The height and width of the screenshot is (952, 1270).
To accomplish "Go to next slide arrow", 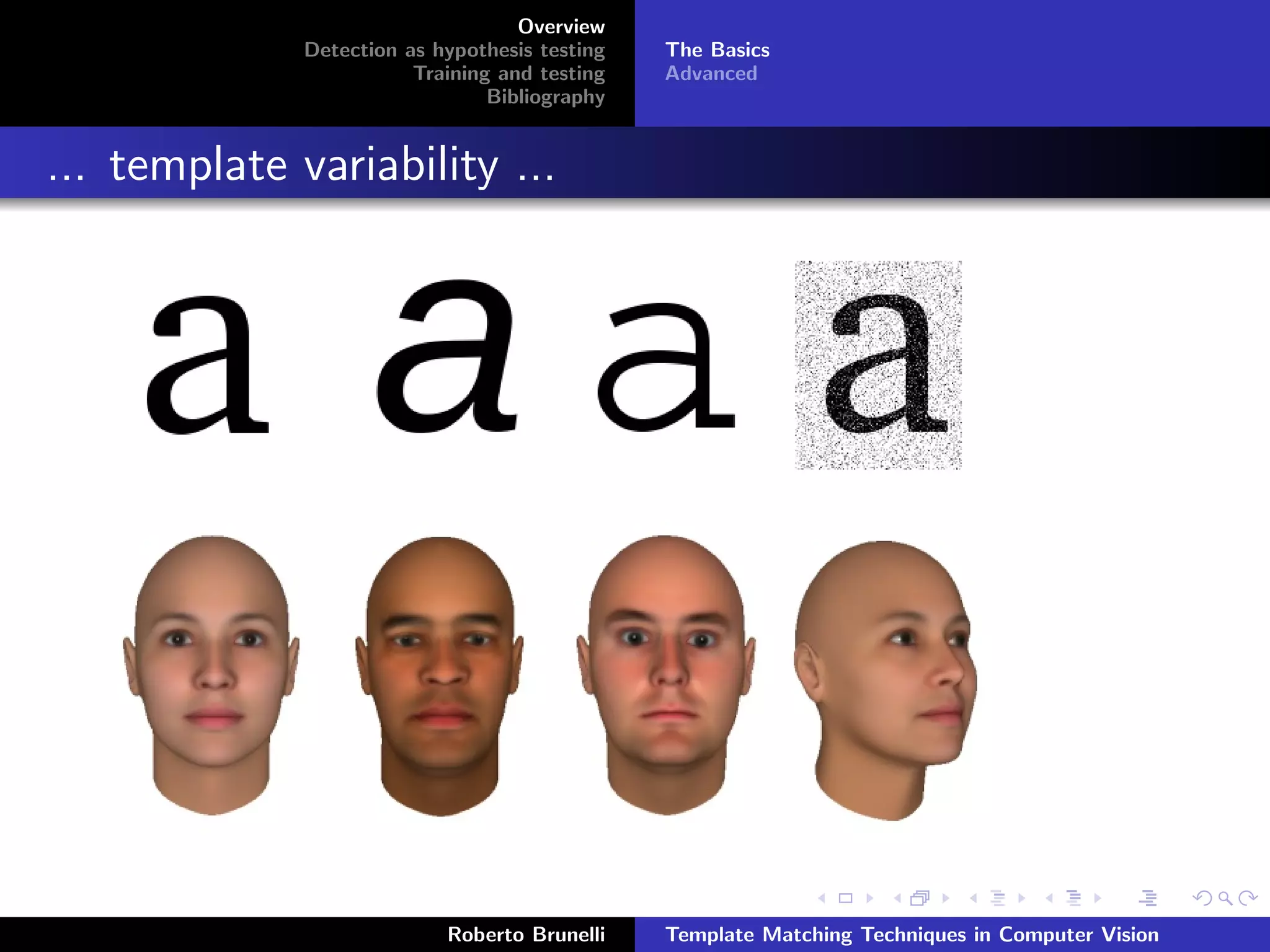I will pos(869,898).
